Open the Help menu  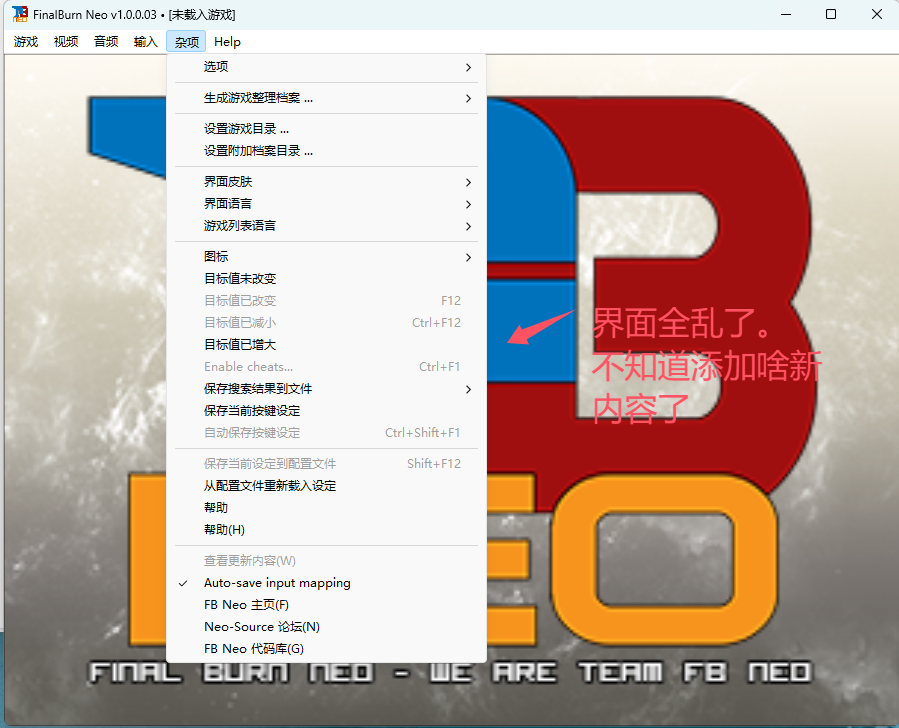(x=227, y=41)
